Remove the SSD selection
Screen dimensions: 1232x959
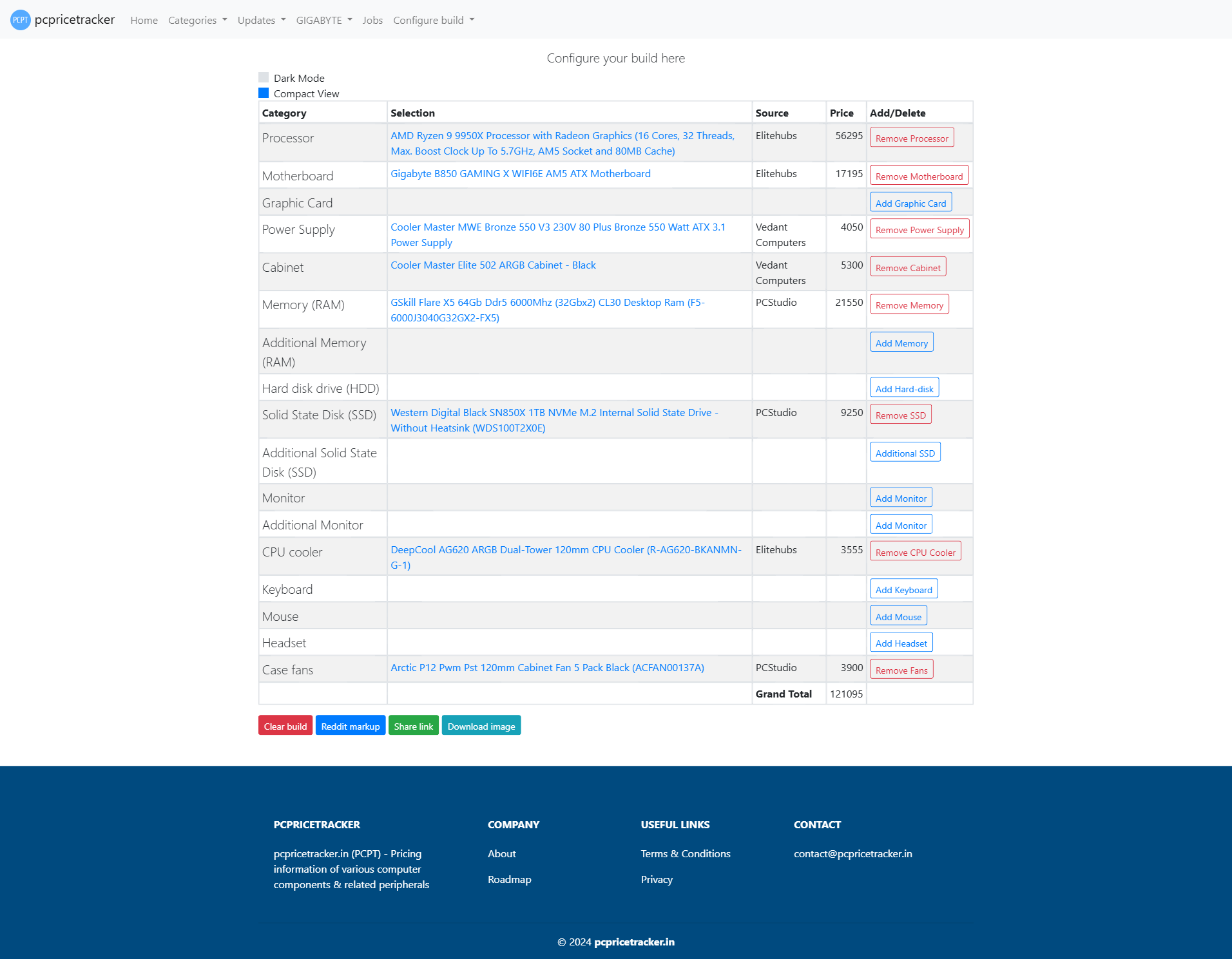pyautogui.click(x=900, y=415)
